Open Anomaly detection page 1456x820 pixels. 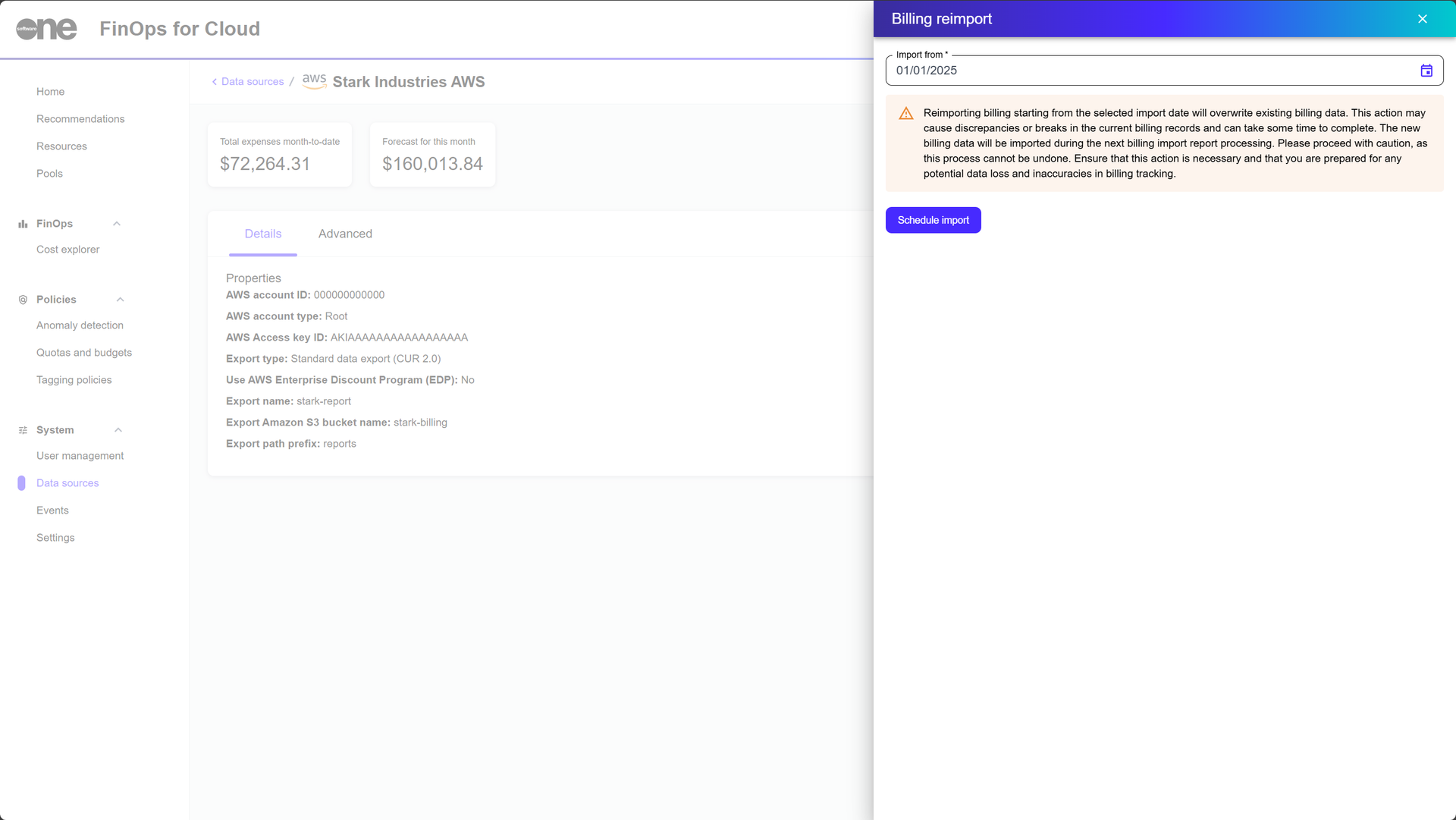(x=80, y=325)
